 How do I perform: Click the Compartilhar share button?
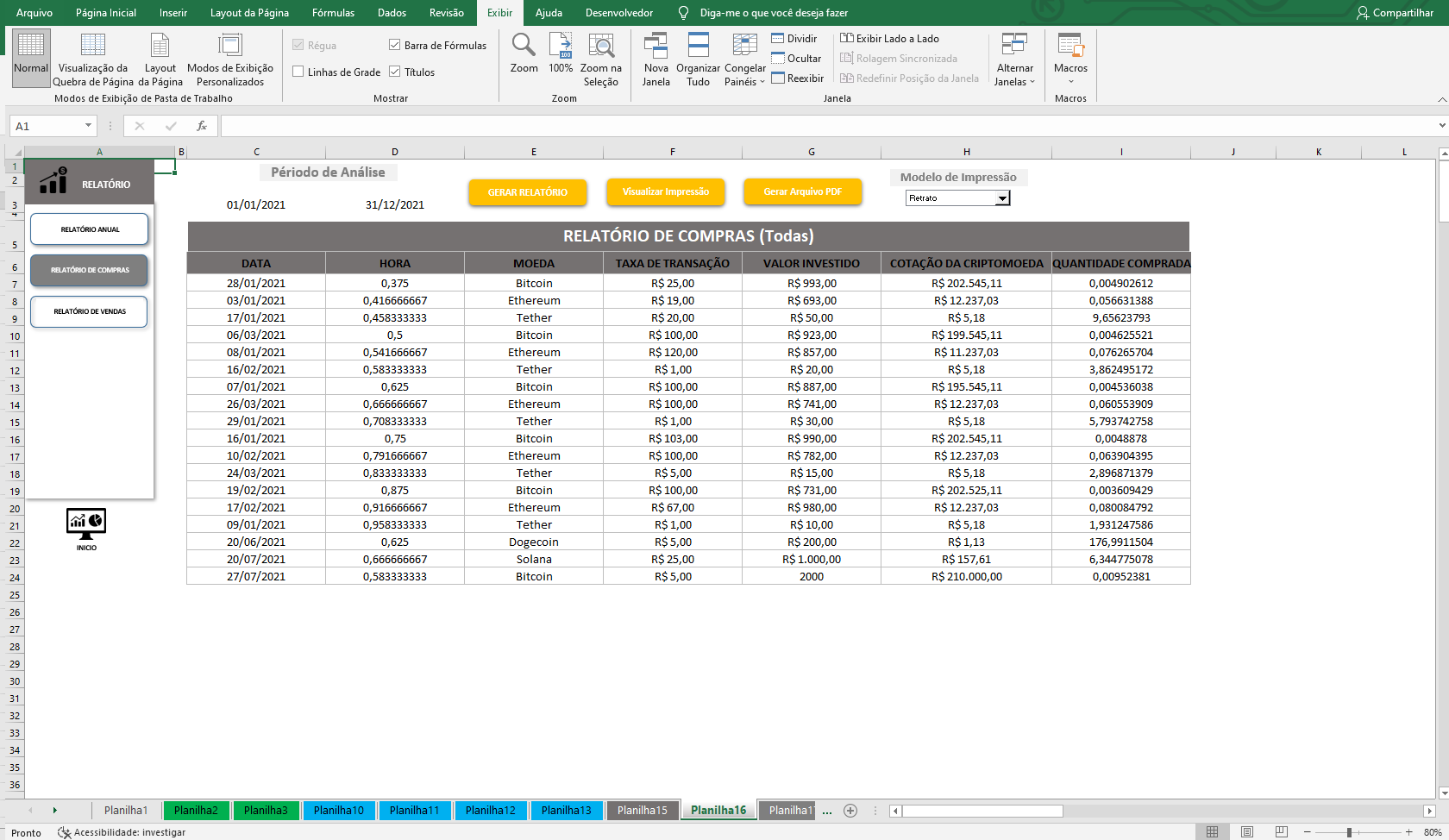click(1395, 13)
